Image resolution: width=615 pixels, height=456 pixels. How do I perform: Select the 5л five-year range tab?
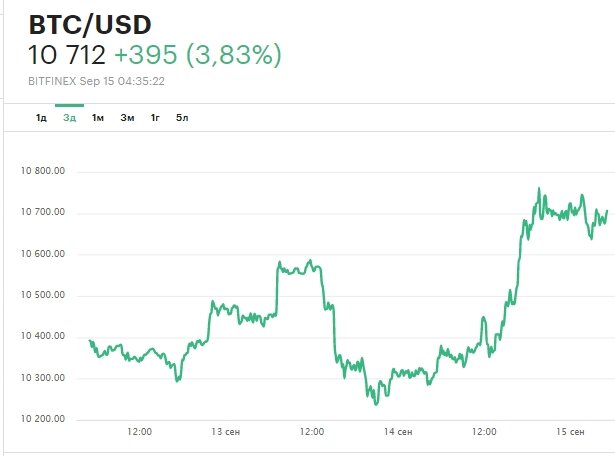click(x=182, y=118)
